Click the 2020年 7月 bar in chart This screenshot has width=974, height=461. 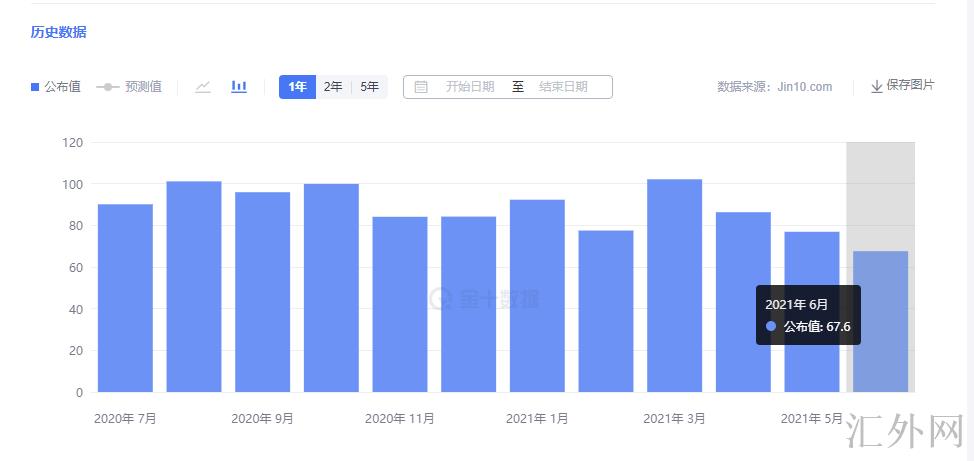pyautogui.click(x=125, y=298)
